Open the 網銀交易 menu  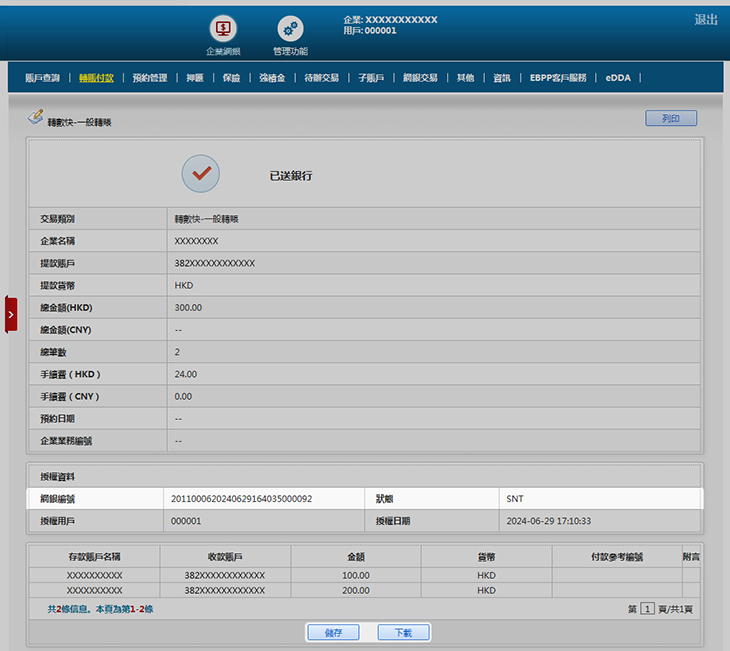[x=420, y=77]
